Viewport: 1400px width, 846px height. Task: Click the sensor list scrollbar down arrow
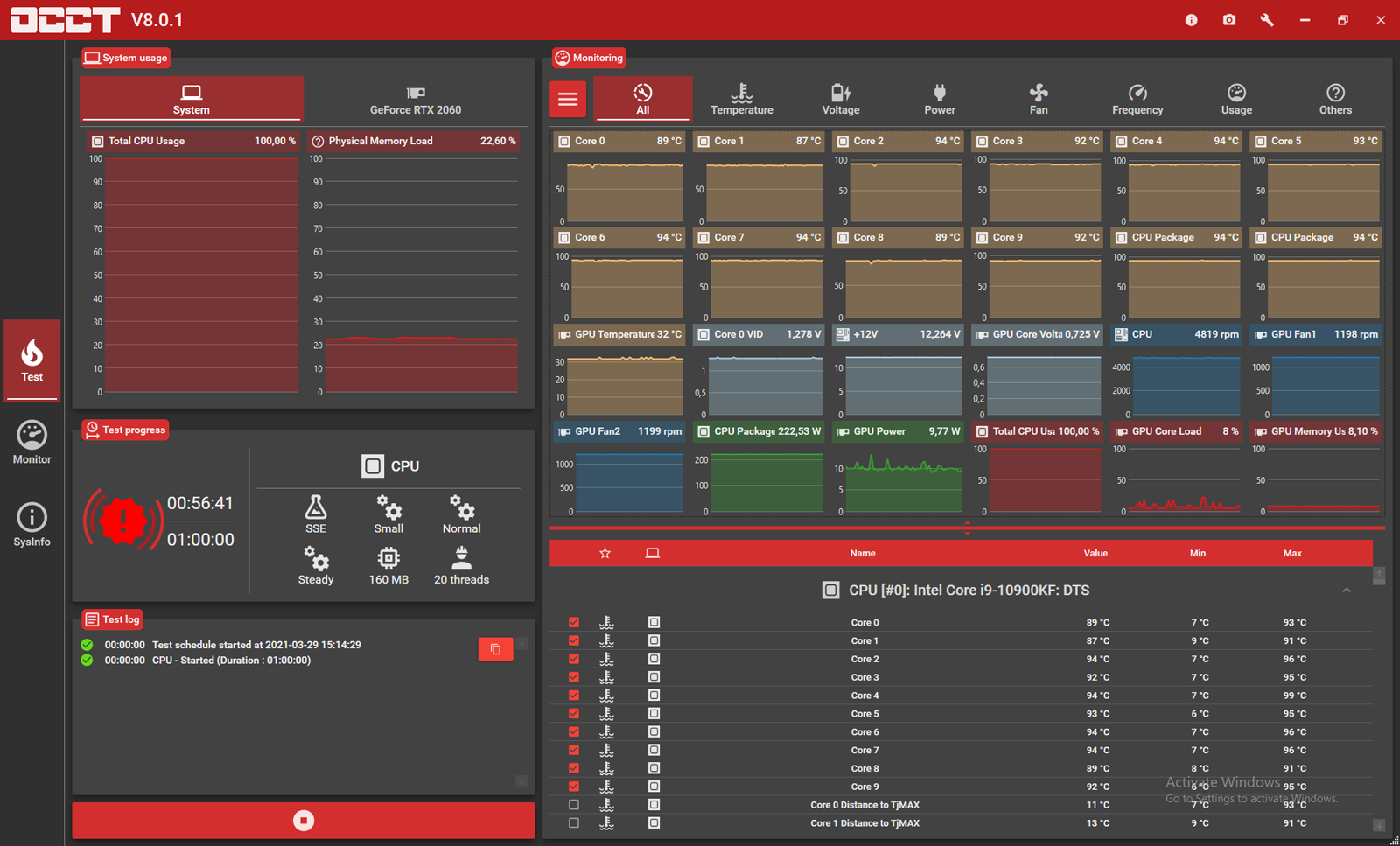[1379, 825]
